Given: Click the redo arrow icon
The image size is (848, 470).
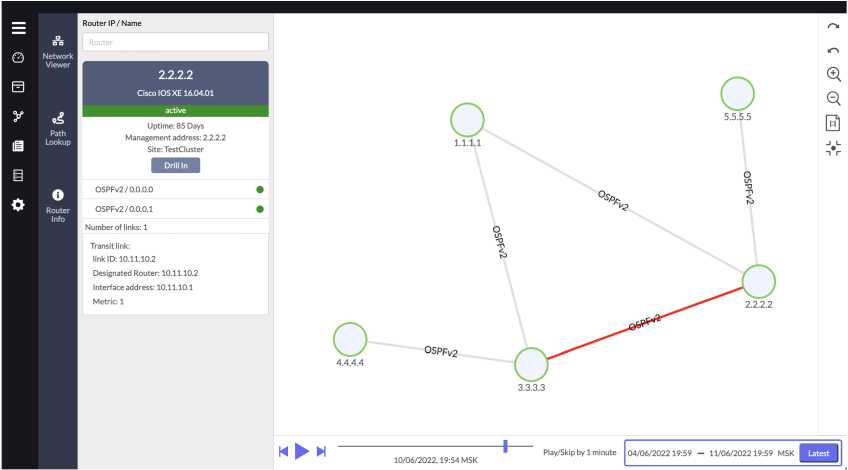Looking at the screenshot, I should (x=833, y=26).
